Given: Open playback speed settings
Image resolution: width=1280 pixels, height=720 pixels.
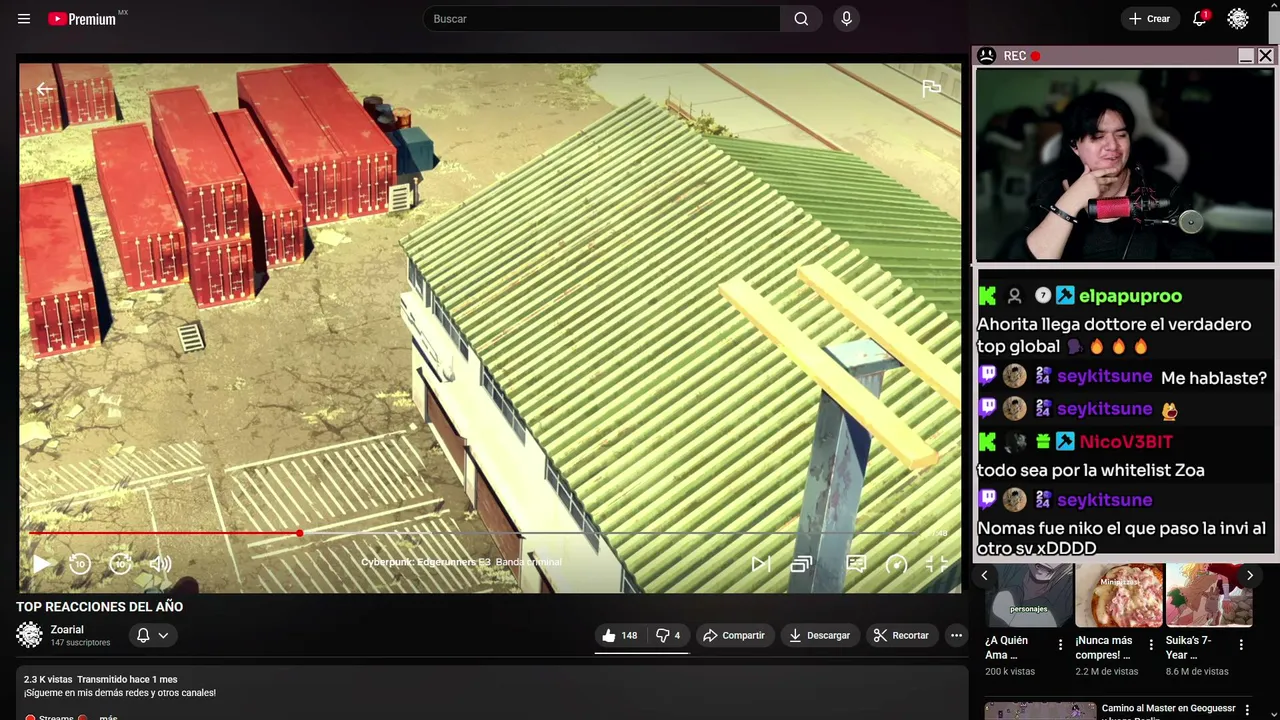Looking at the screenshot, I should pyautogui.click(x=896, y=564).
